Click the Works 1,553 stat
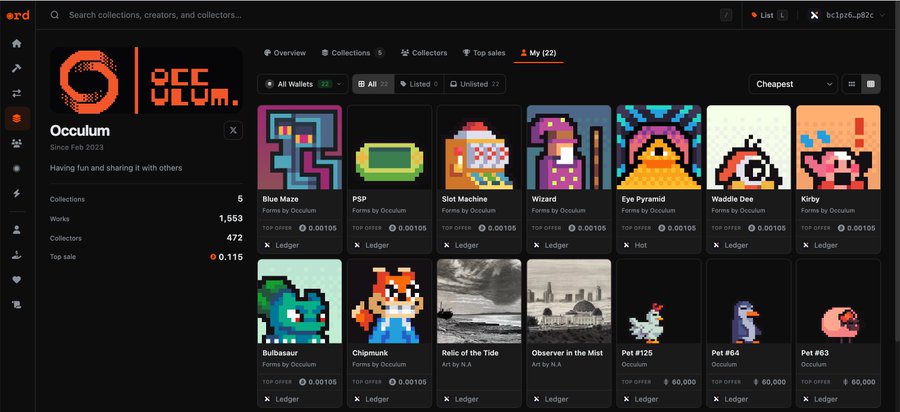This screenshot has width=900, height=412. point(146,219)
